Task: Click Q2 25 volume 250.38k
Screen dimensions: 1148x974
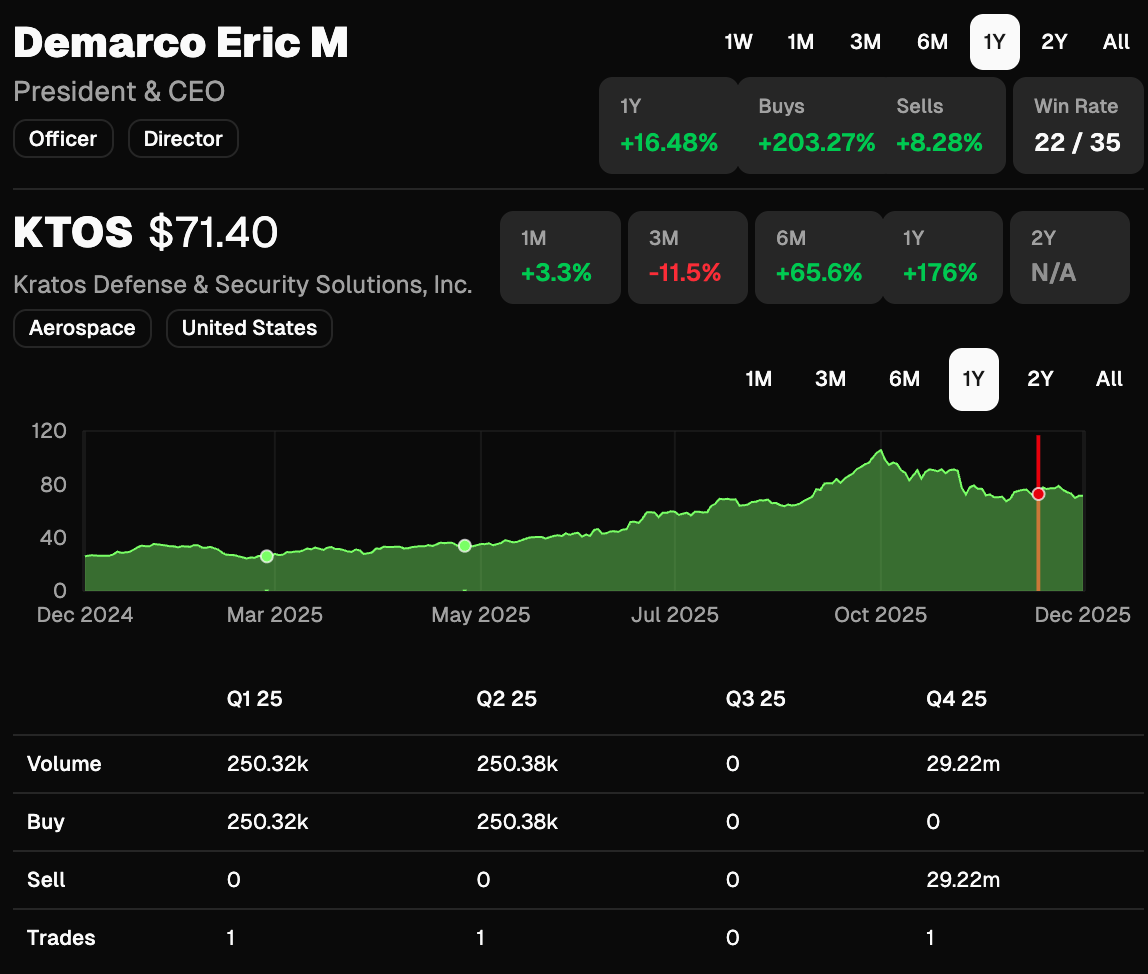Action: pos(517,764)
